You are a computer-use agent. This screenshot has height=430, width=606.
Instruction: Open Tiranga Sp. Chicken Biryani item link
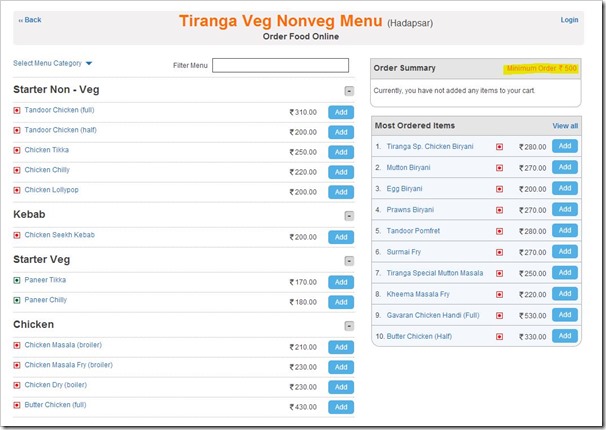429,147
